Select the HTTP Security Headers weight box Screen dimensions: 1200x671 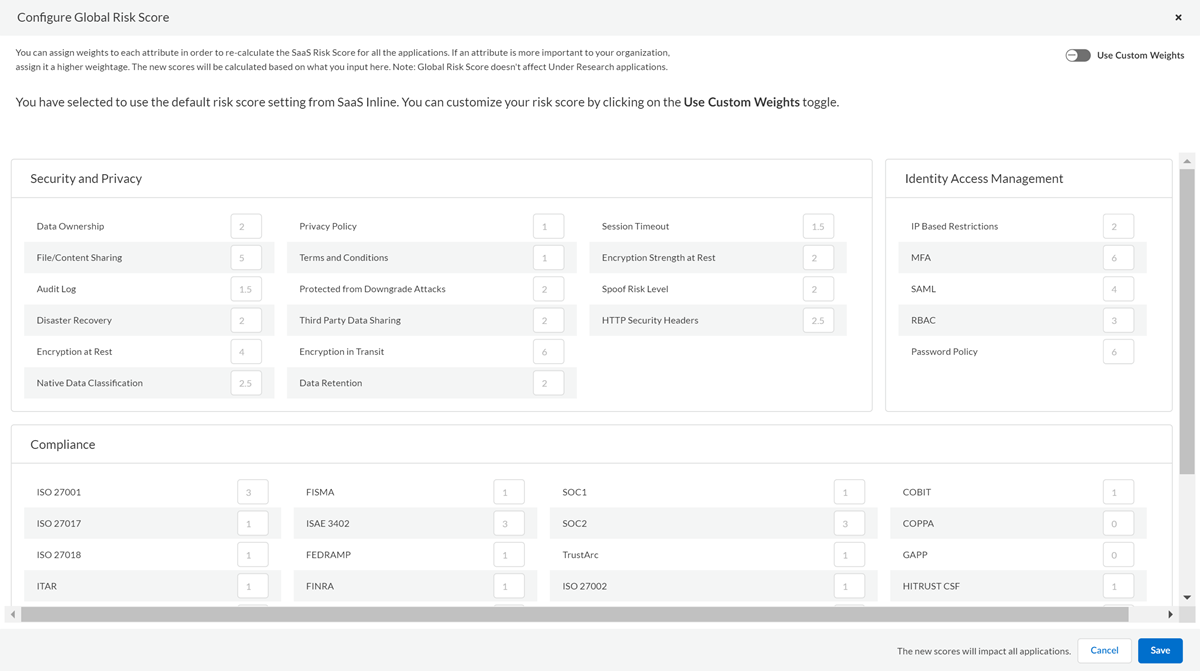coord(818,321)
